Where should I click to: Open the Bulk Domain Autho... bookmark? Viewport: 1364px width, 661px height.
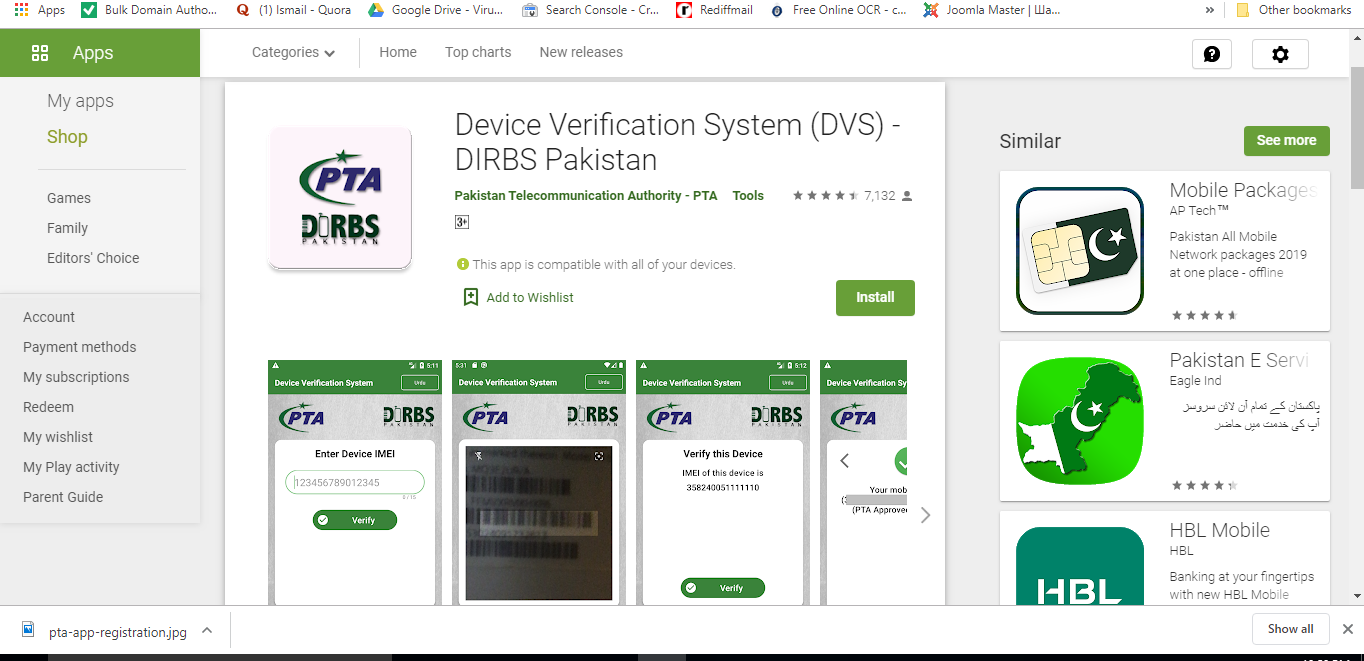(149, 10)
